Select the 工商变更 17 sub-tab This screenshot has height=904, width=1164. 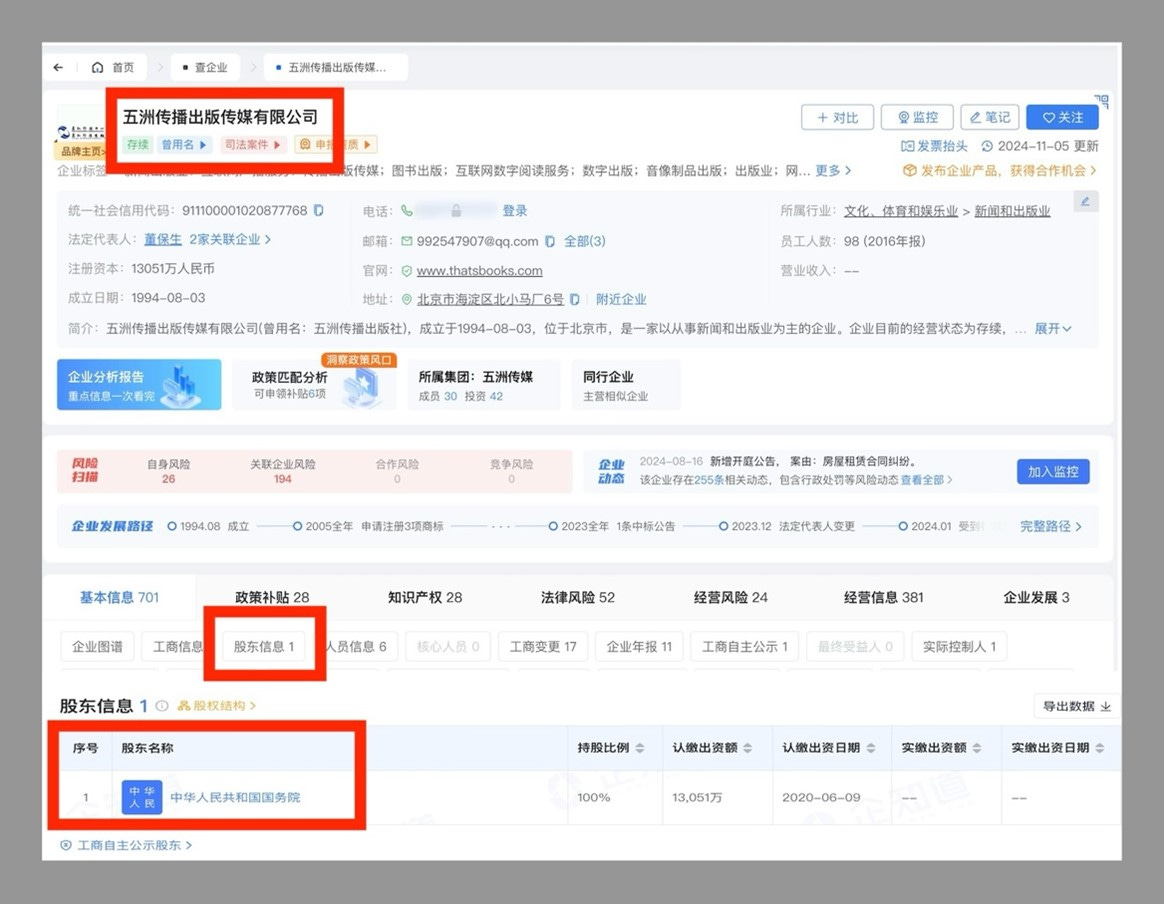pyautogui.click(x=543, y=646)
